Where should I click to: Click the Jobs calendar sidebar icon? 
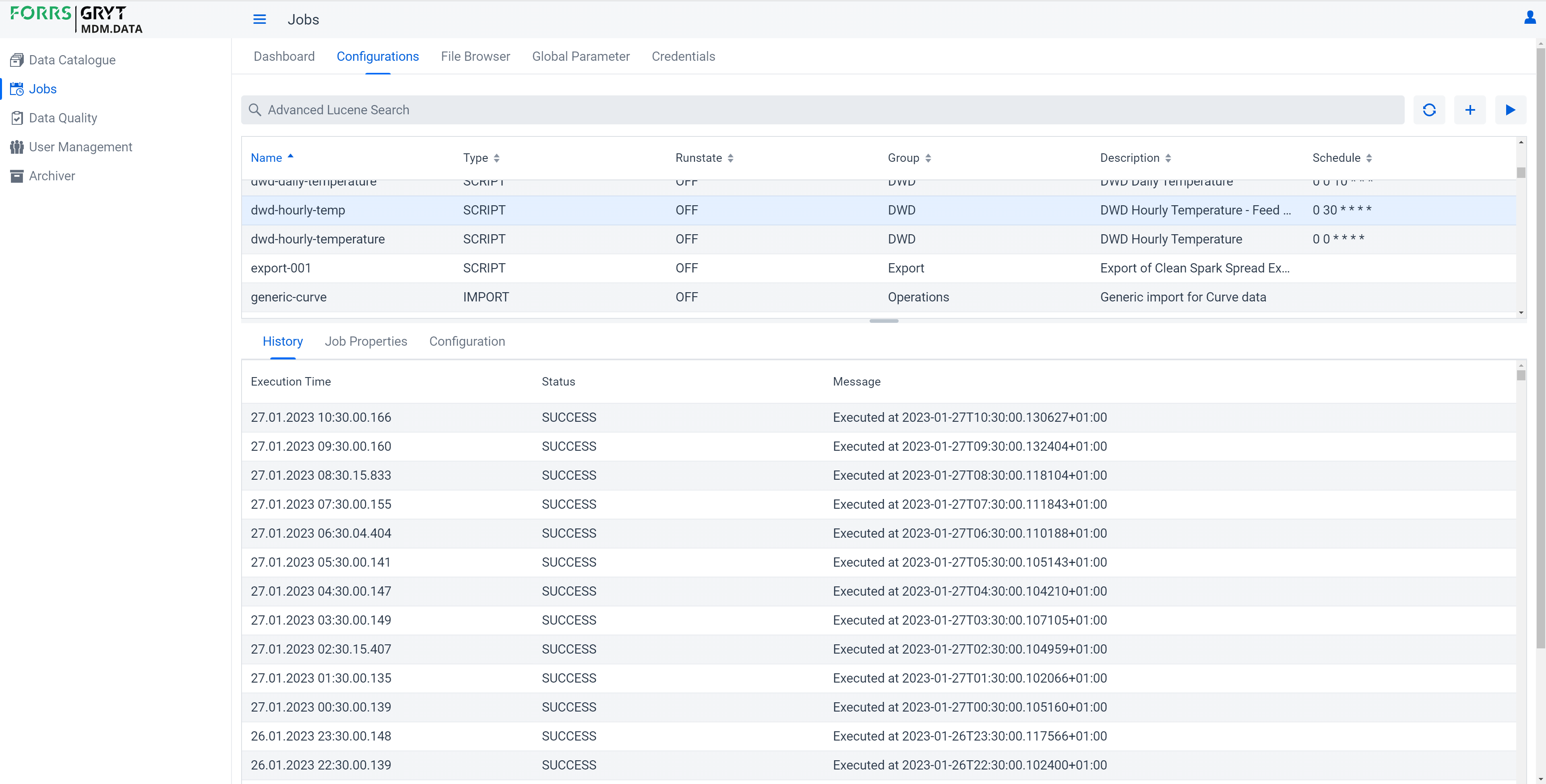point(17,89)
